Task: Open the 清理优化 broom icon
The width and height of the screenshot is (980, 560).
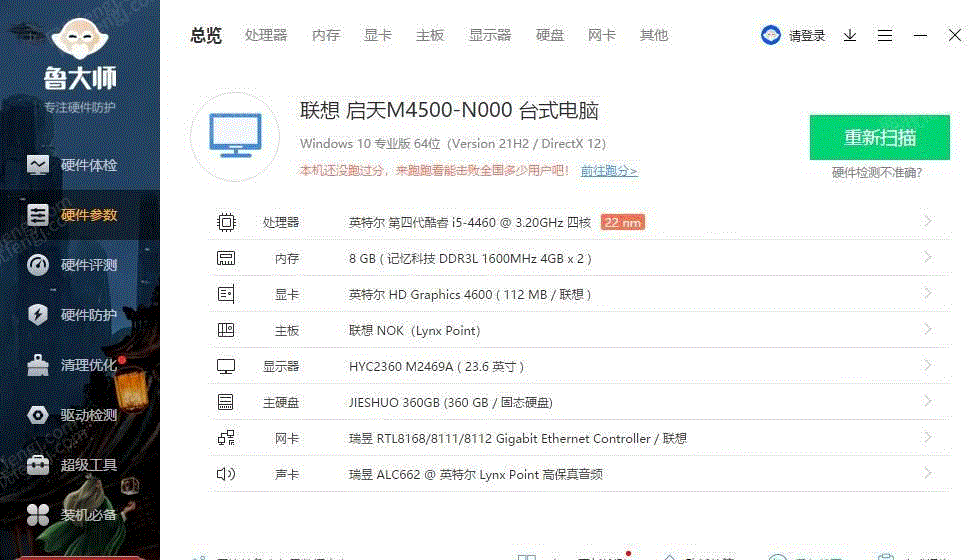Action: pos(38,365)
